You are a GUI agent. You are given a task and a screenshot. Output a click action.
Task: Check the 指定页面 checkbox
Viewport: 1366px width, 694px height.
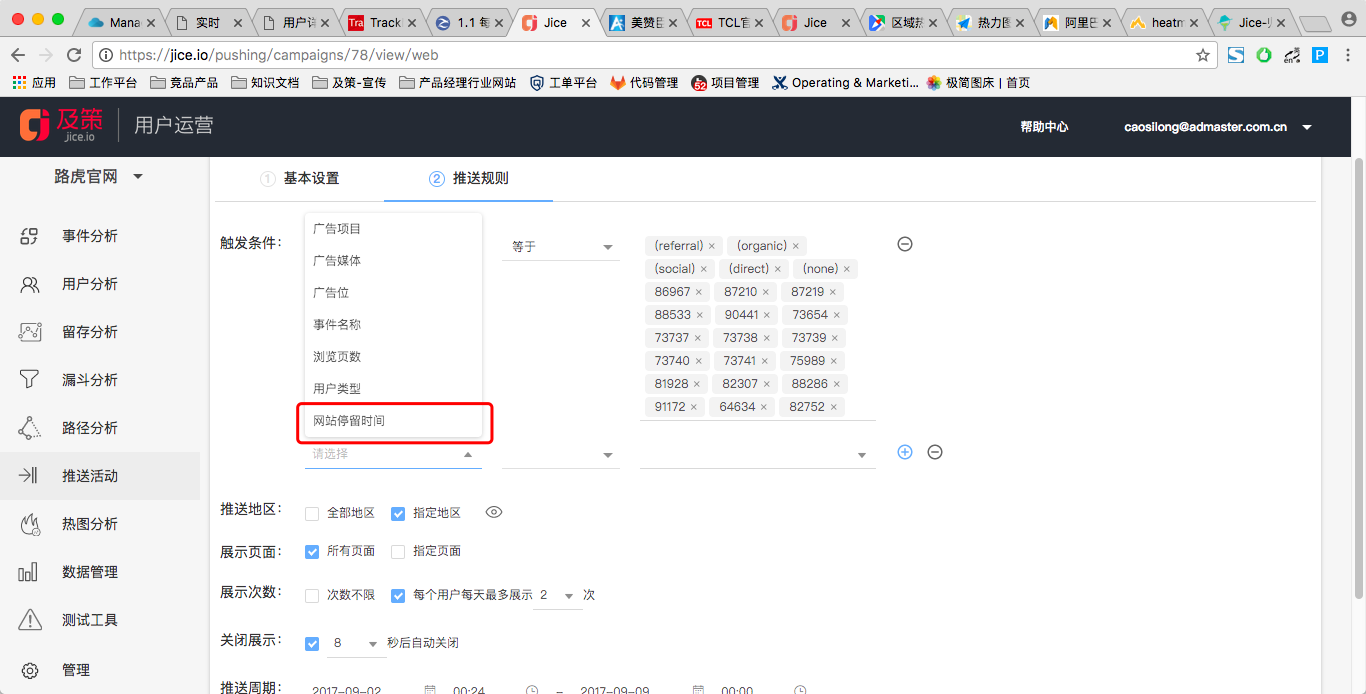point(397,550)
